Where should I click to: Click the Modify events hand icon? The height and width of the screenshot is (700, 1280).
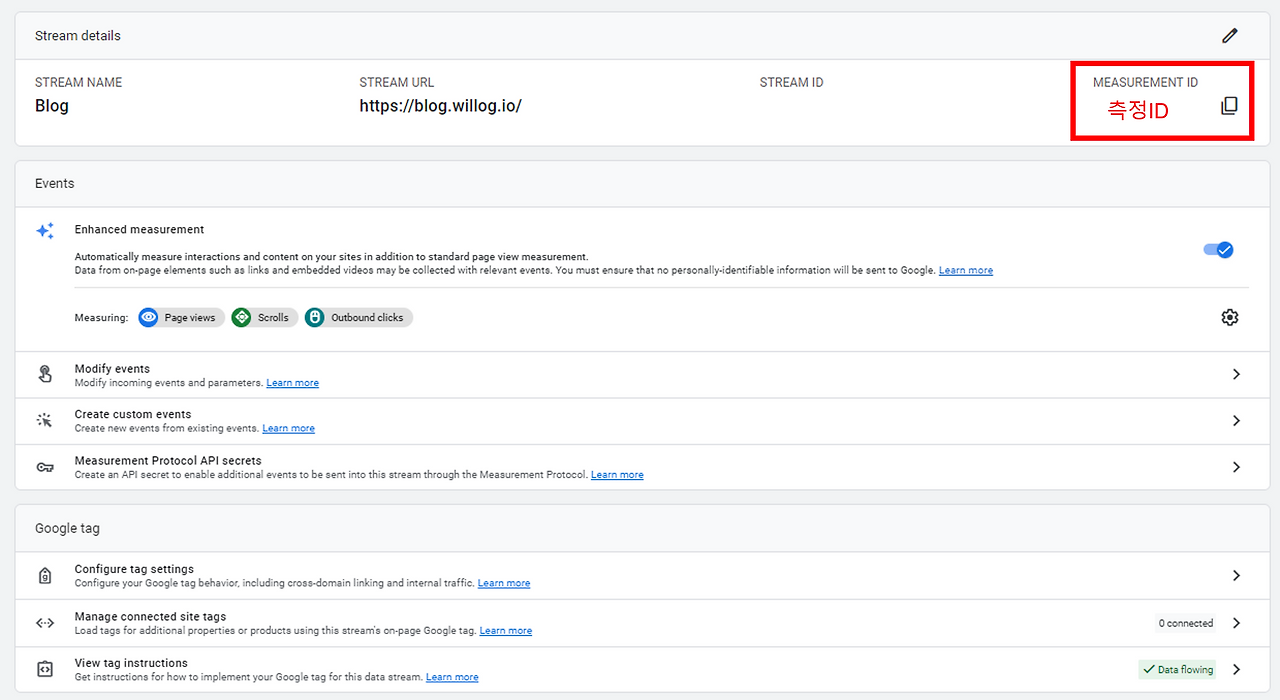[x=45, y=374]
